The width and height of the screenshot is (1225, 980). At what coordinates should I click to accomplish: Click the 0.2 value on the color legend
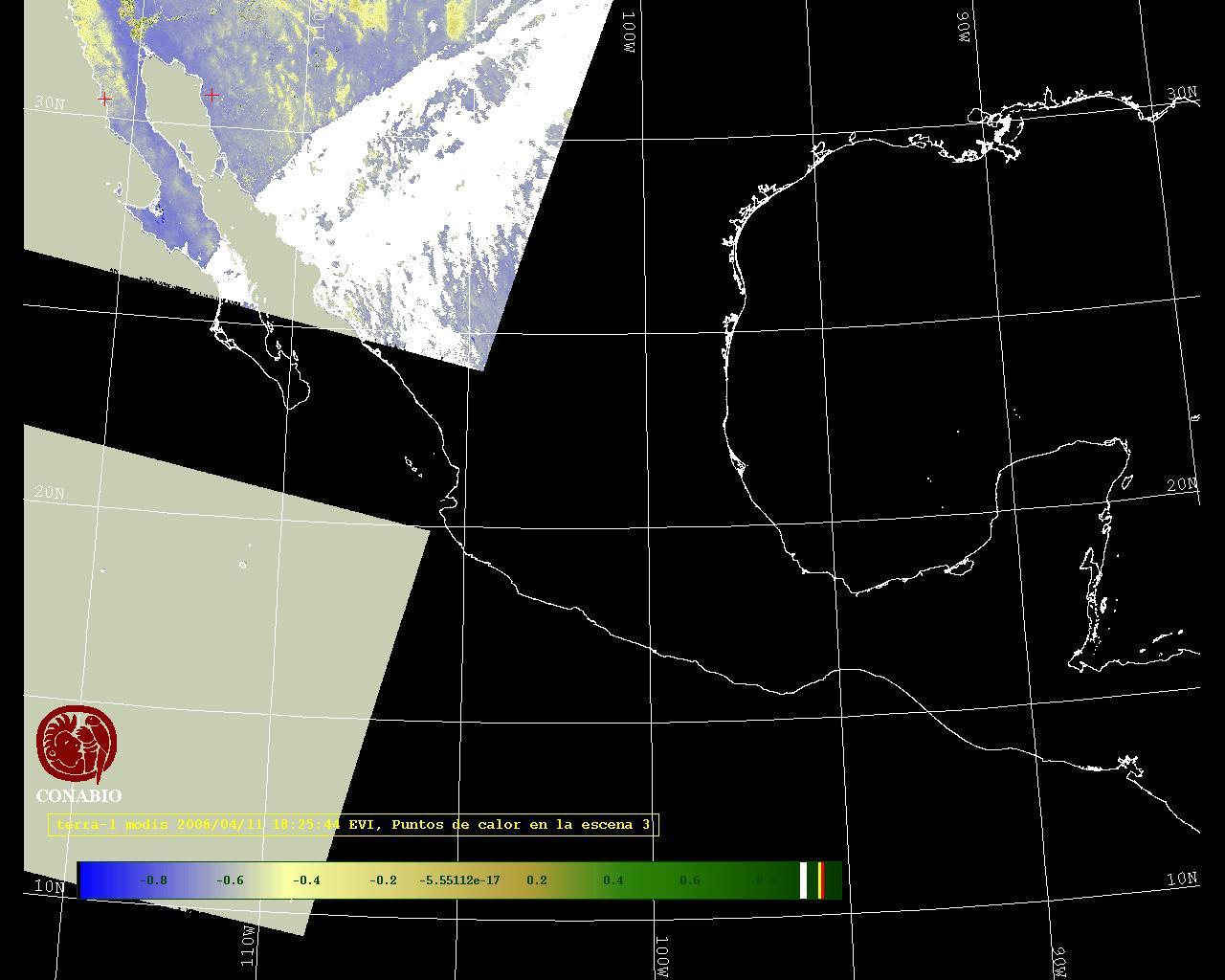point(537,880)
